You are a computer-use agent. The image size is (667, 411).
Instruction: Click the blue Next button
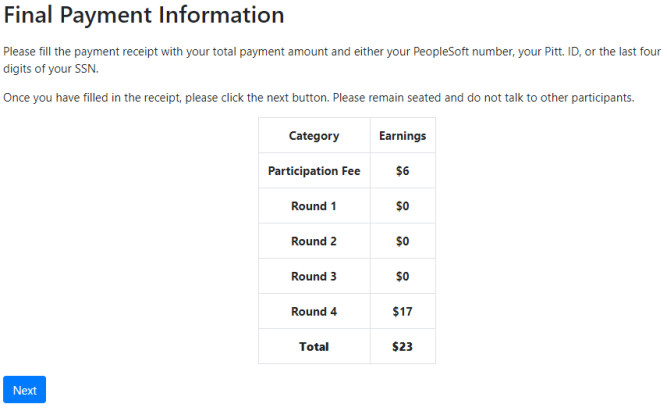click(24, 390)
